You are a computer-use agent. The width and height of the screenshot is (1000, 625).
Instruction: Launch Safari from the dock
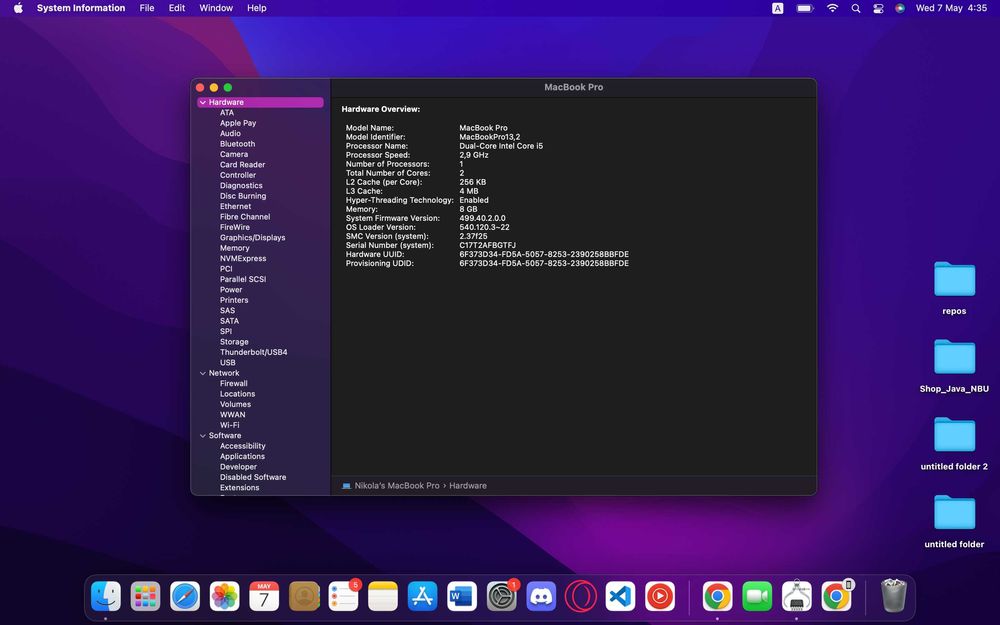[185, 597]
